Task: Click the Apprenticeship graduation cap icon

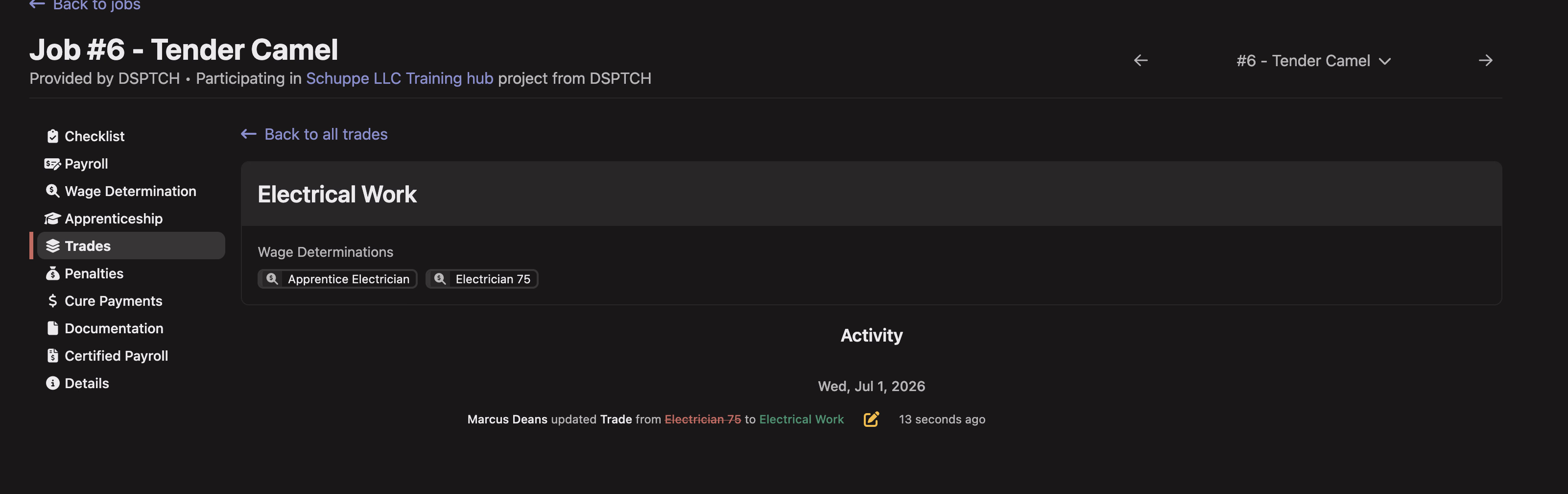Action: pos(52,219)
